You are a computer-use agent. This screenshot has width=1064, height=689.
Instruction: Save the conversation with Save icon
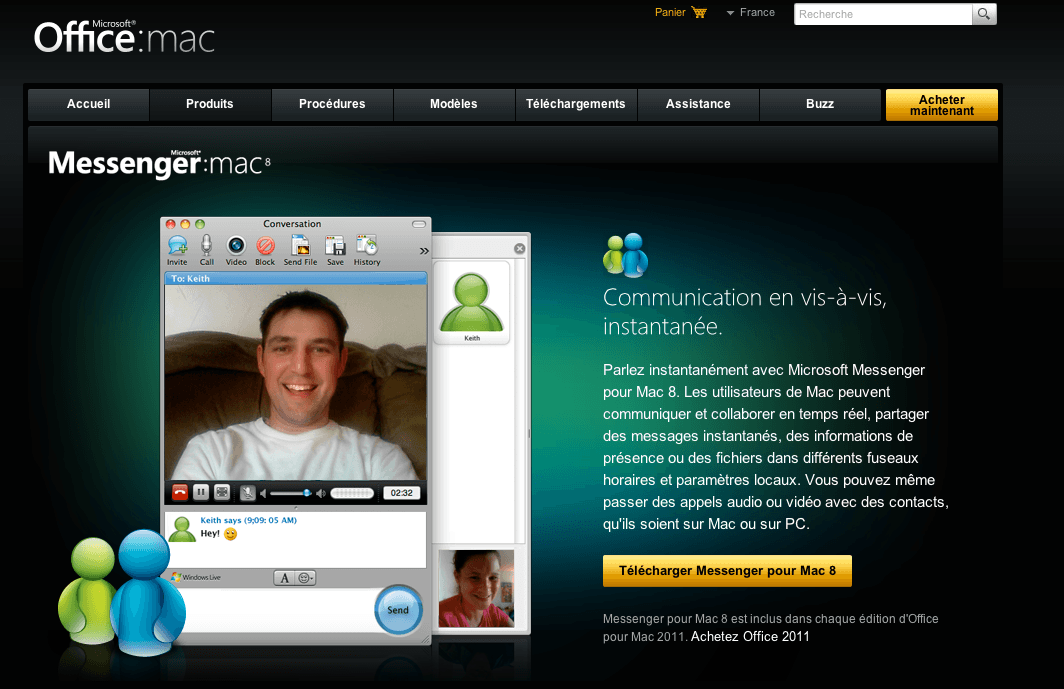[x=335, y=250]
